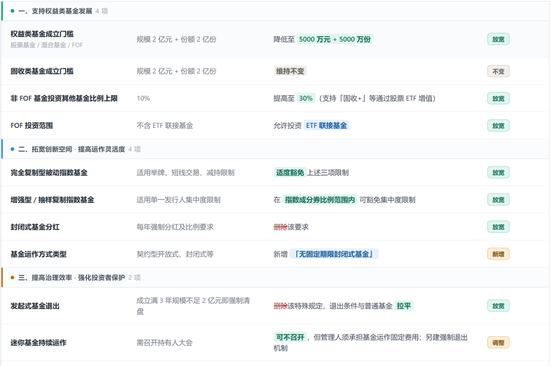Click old rule 需召开持有人大会
Screen dimensions: 550x366
point(165,342)
